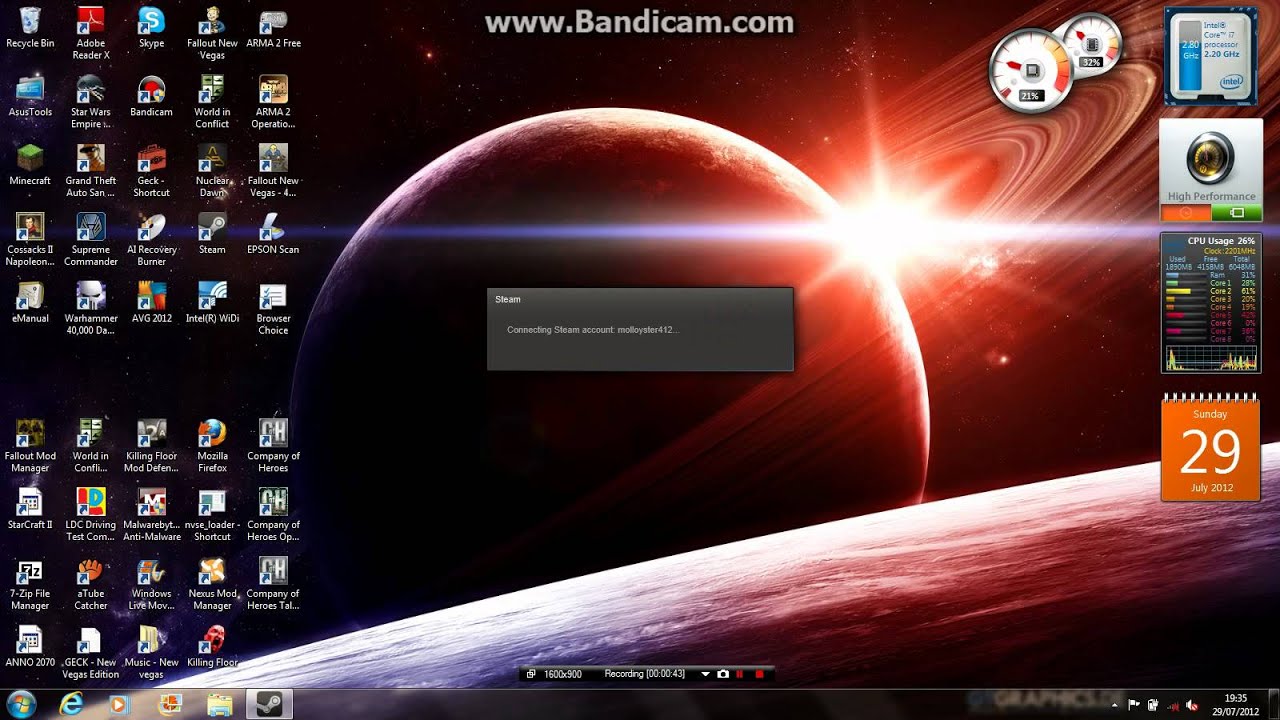
Task: Pause the Bandicam recording
Action: coord(741,674)
